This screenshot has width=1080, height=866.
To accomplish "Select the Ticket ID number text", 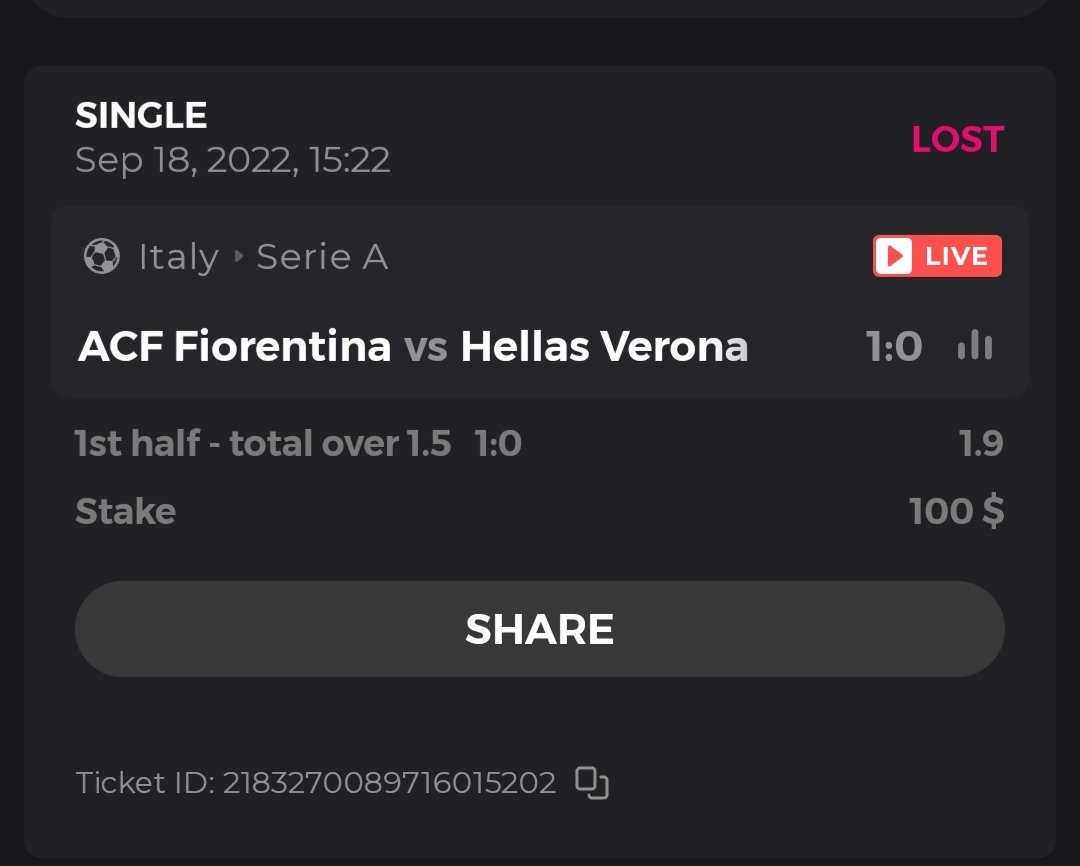I will point(389,783).
